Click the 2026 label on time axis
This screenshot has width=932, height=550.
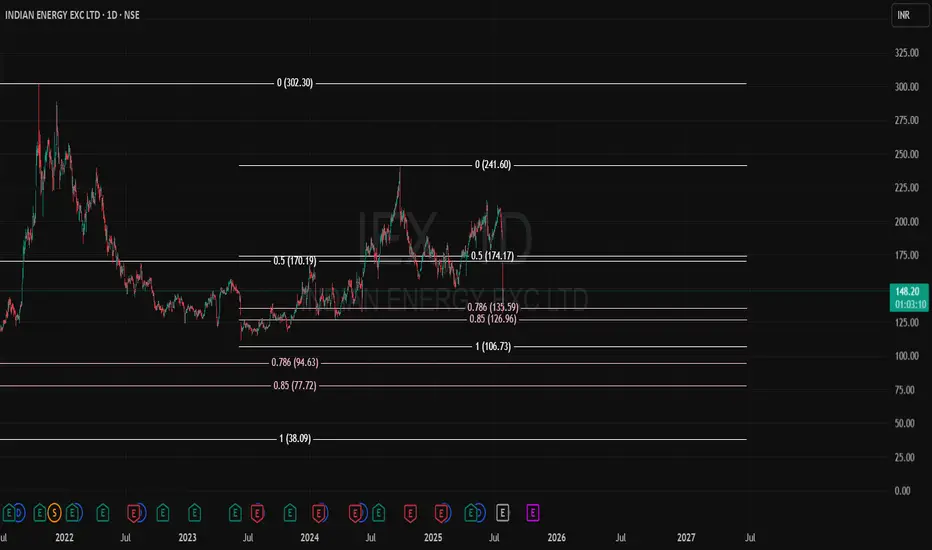click(x=556, y=538)
